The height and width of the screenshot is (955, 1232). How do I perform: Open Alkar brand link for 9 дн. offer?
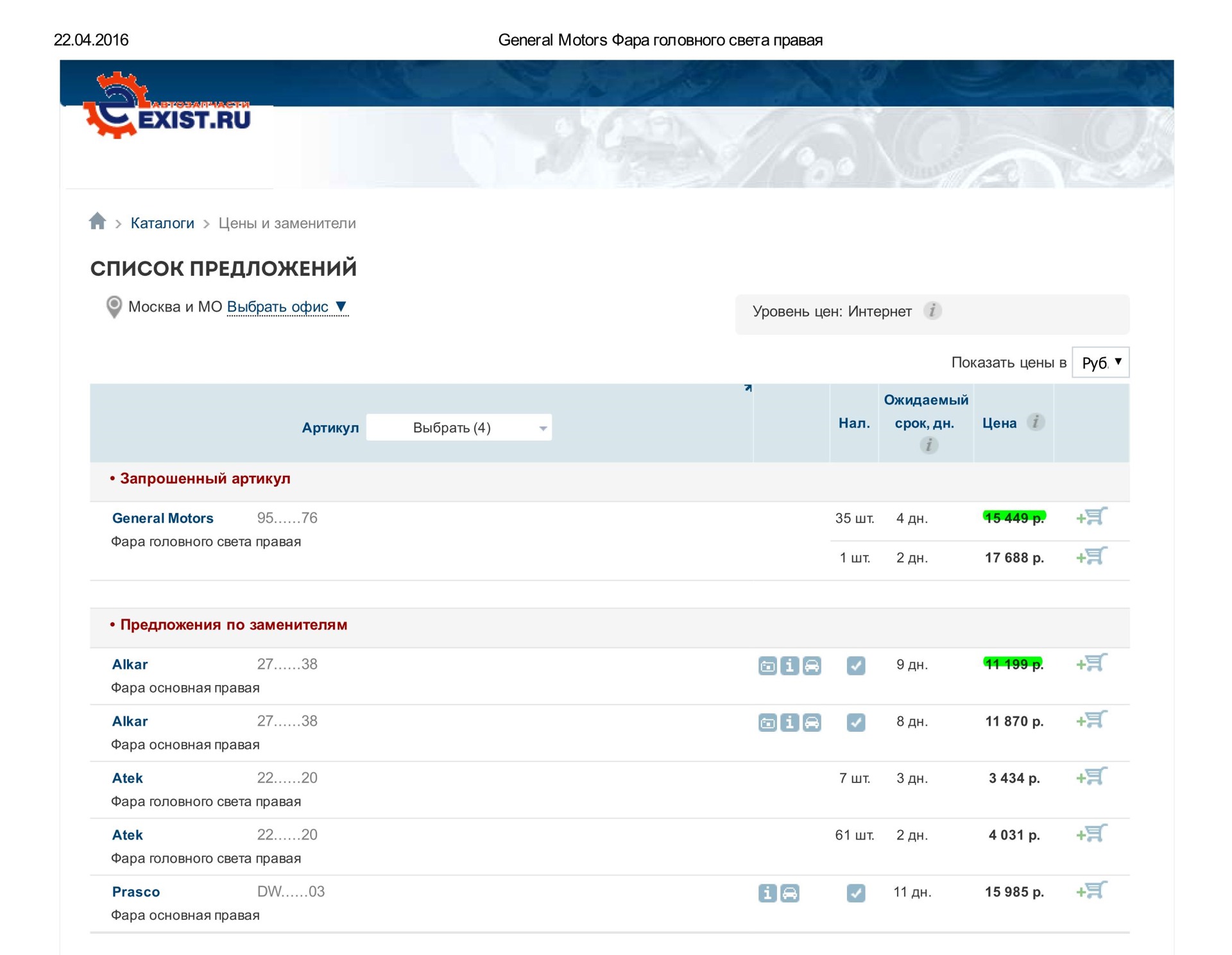pyautogui.click(x=130, y=664)
